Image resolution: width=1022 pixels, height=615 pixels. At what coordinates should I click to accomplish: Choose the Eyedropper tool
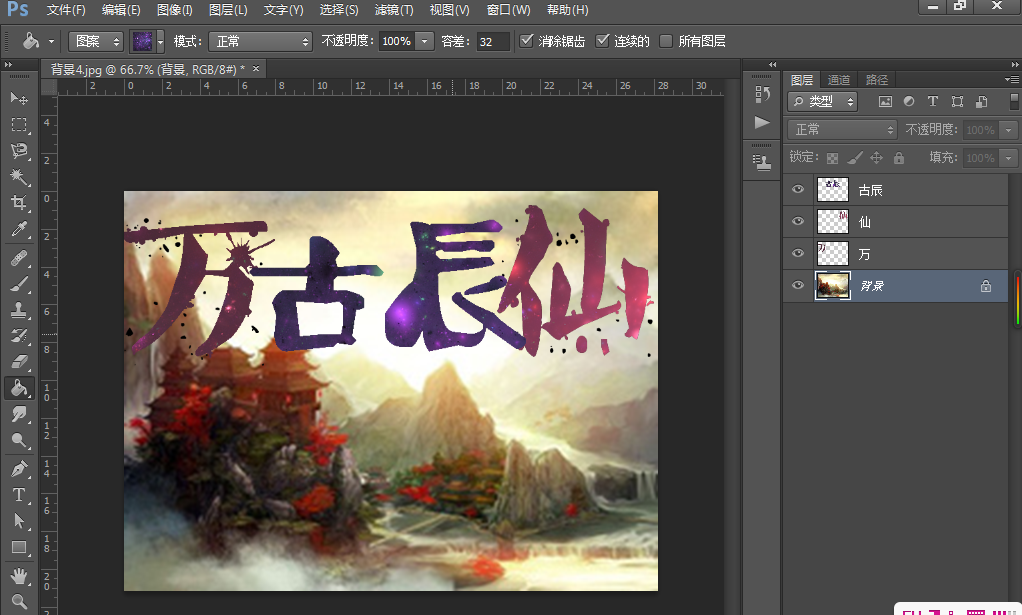[19, 229]
